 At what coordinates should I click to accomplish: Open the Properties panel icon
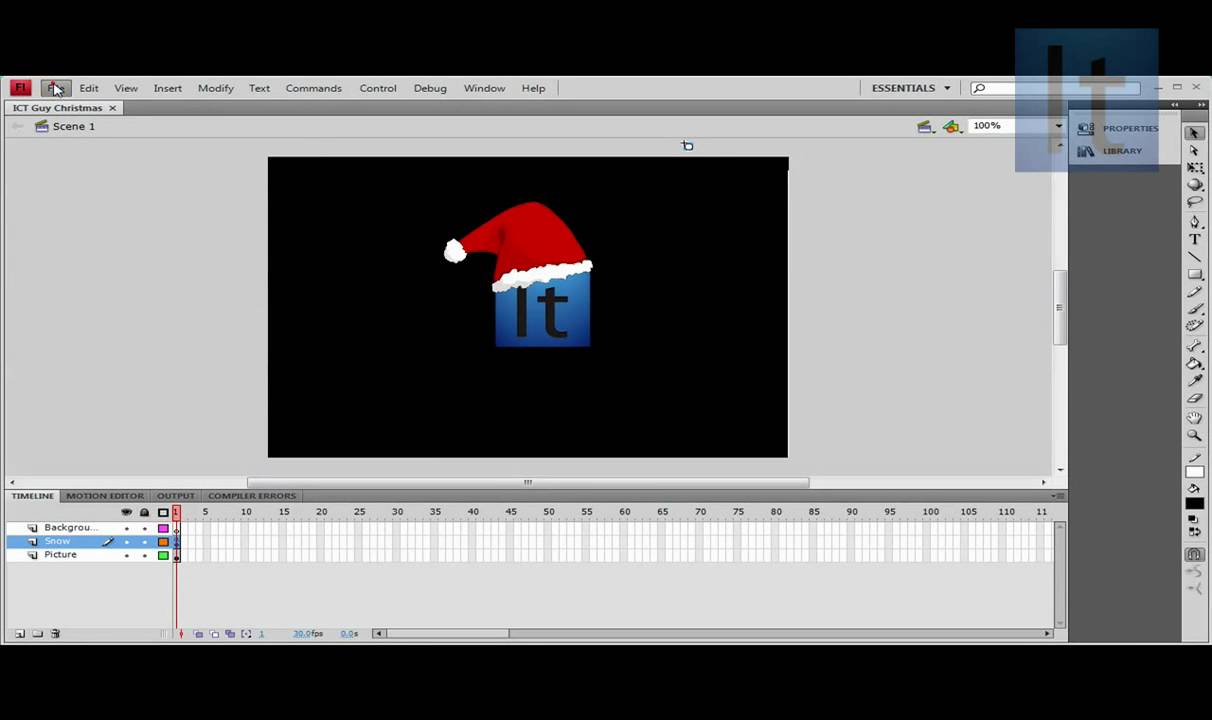1086,128
